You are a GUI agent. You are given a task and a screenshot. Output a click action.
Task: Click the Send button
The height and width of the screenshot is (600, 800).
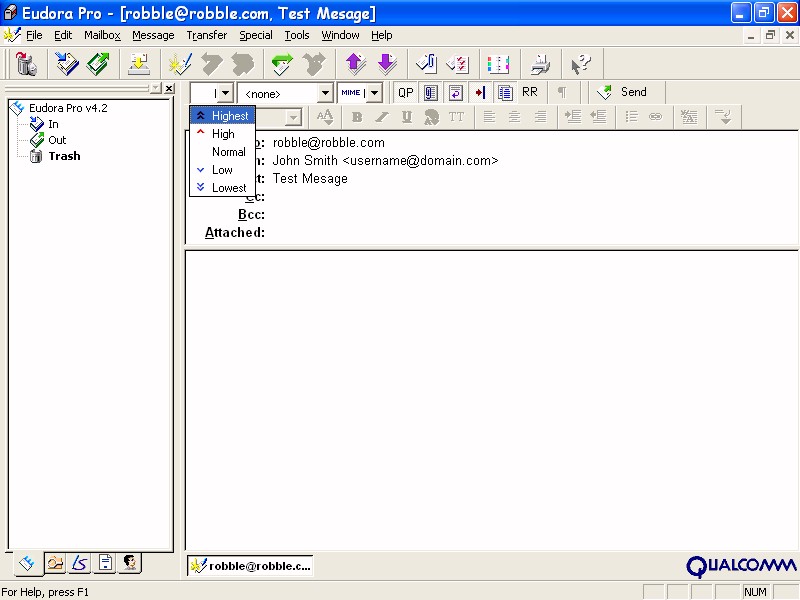pyautogui.click(x=626, y=92)
